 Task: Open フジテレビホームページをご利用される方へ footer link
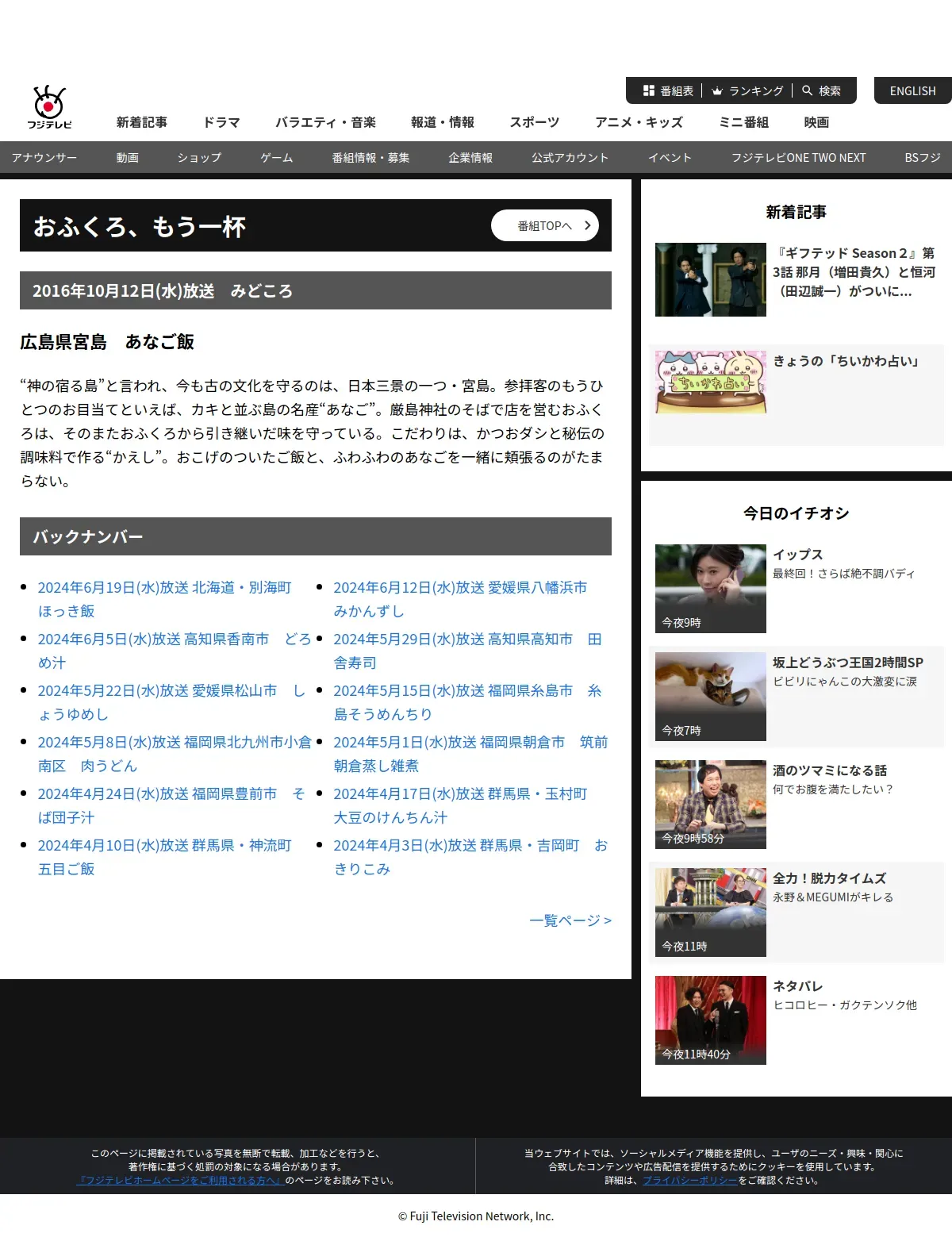pos(180,1181)
